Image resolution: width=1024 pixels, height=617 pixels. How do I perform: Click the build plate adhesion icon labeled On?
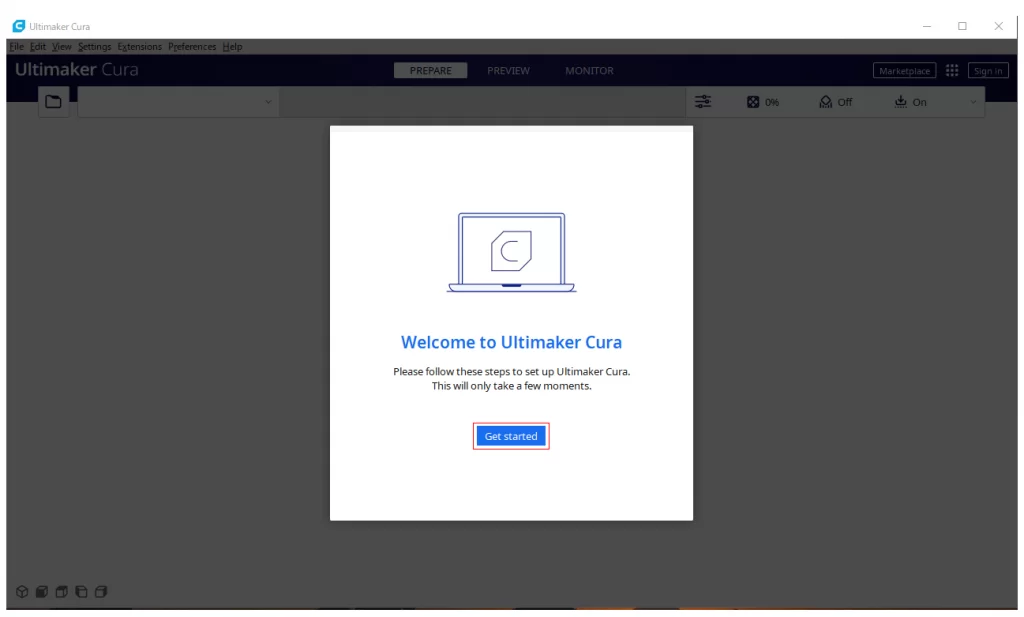point(901,102)
